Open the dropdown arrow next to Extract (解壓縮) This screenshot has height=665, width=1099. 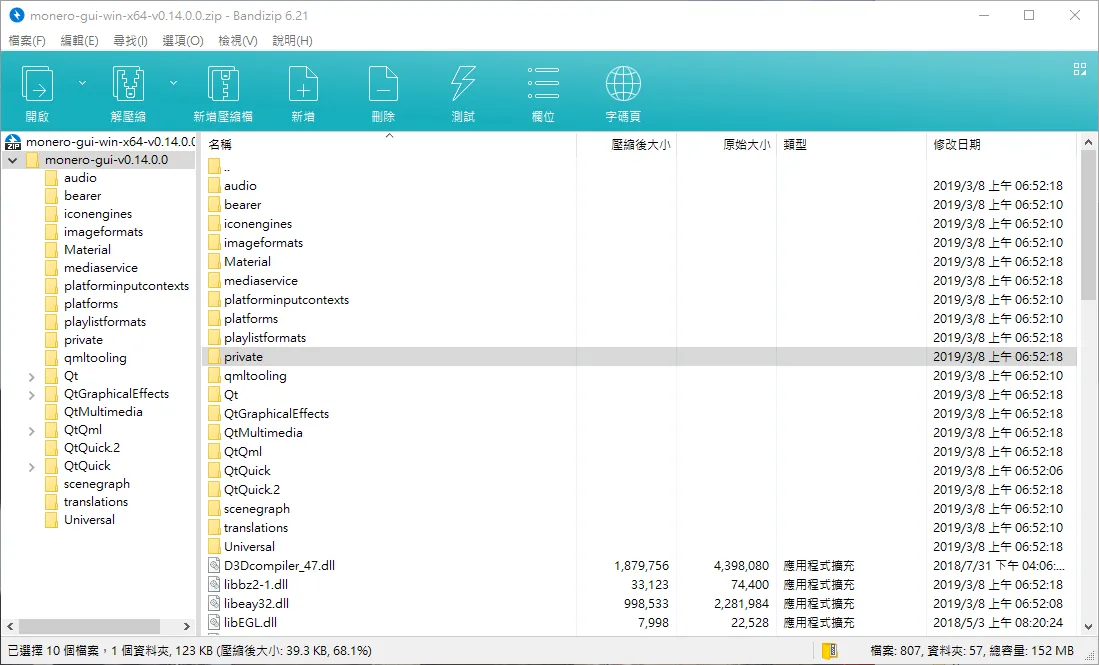point(173,83)
